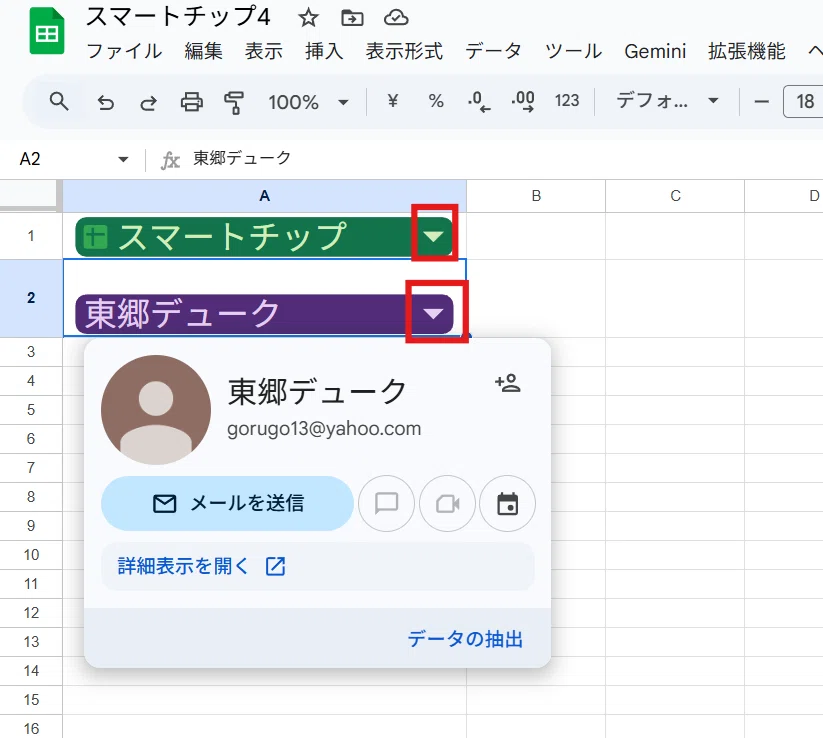Open the Gemini menu
823x738 pixels.
(x=655, y=51)
